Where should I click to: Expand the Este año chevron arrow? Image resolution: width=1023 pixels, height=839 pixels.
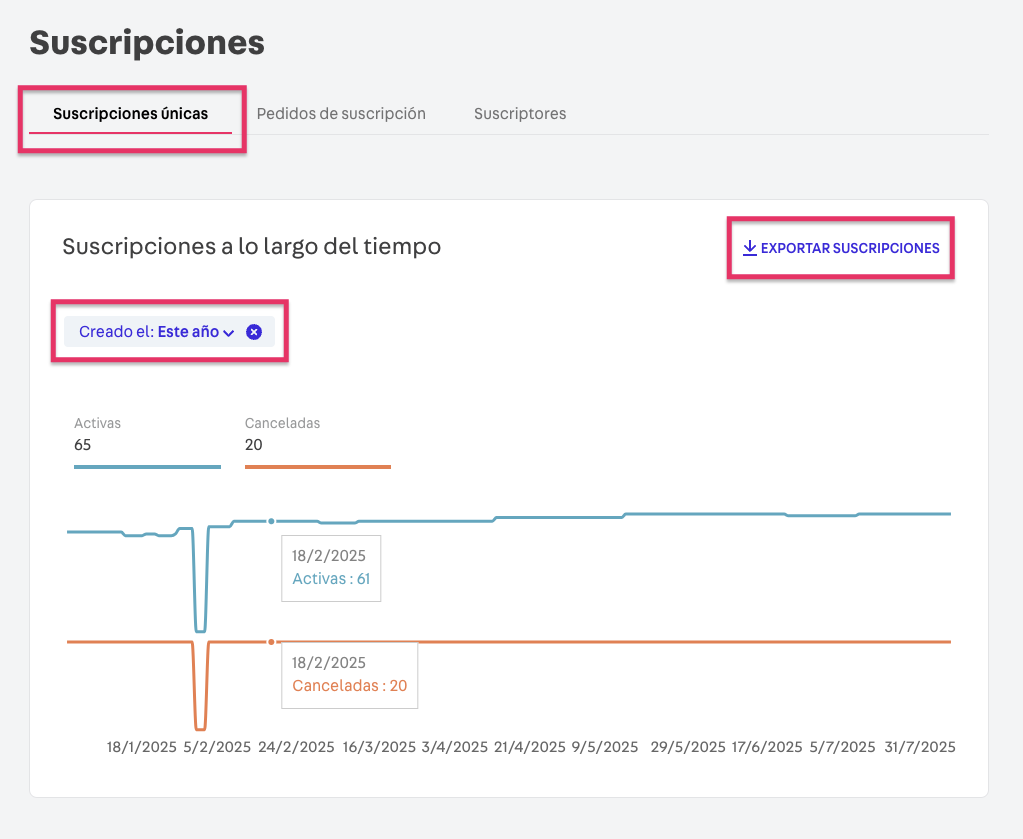pyautogui.click(x=228, y=333)
